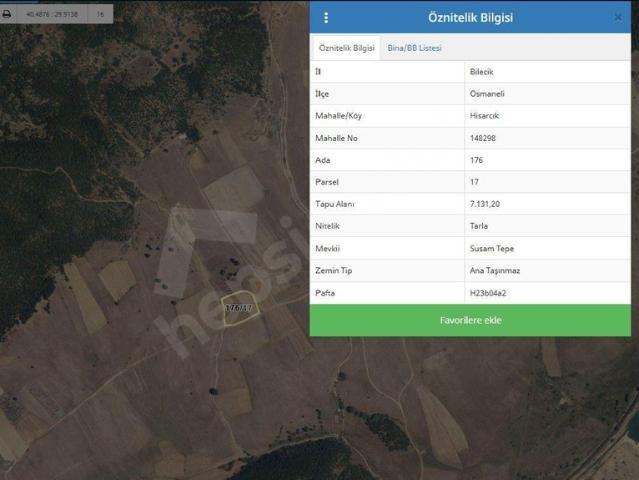Open the three-dot menu in panel header
This screenshot has height=480, width=639.
click(326, 18)
